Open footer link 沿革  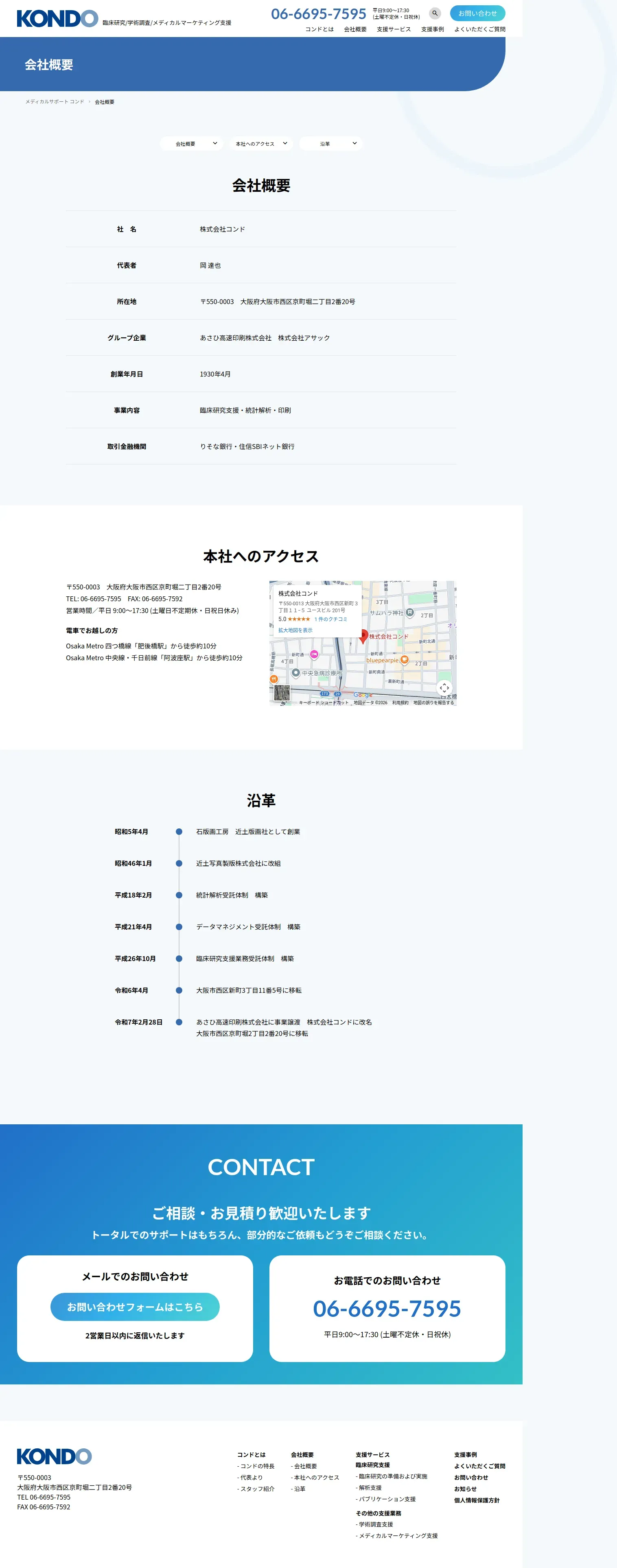[298, 1489]
